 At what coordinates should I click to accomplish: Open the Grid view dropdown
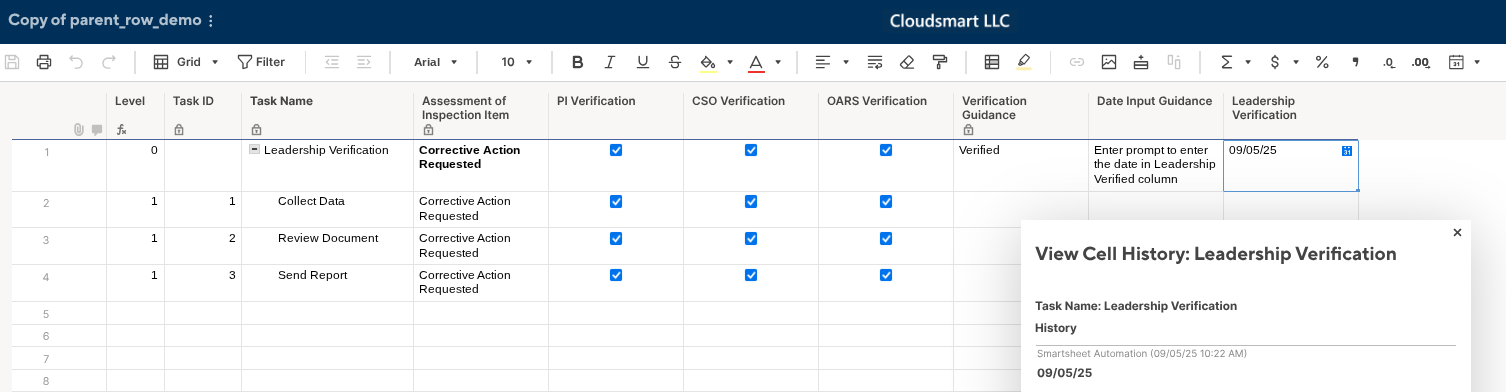click(x=186, y=62)
